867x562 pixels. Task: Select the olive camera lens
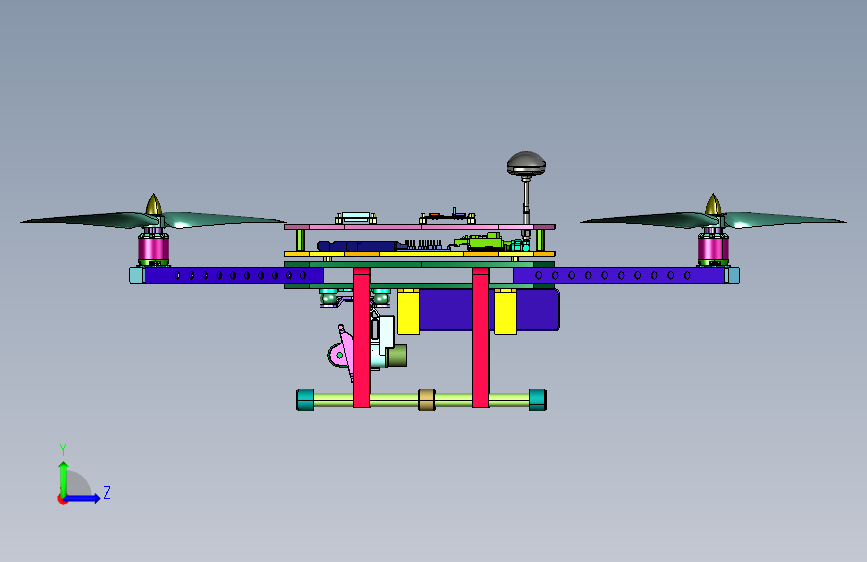pyautogui.click(x=397, y=356)
